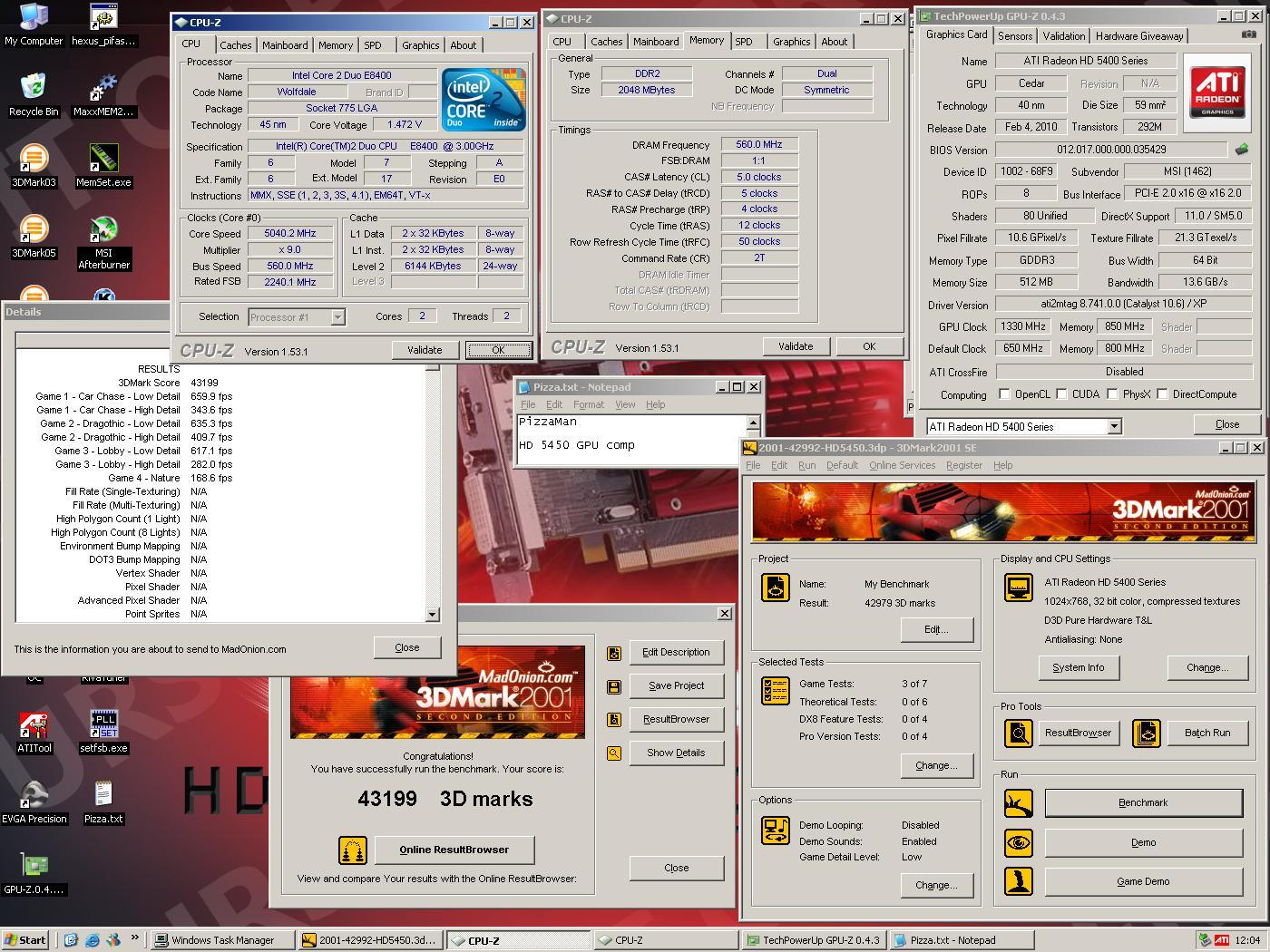The width and height of the screenshot is (1270, 952).
Task: Open Hardware Giveaway tab in GPU-Z
Action: tap(1139, 36)
